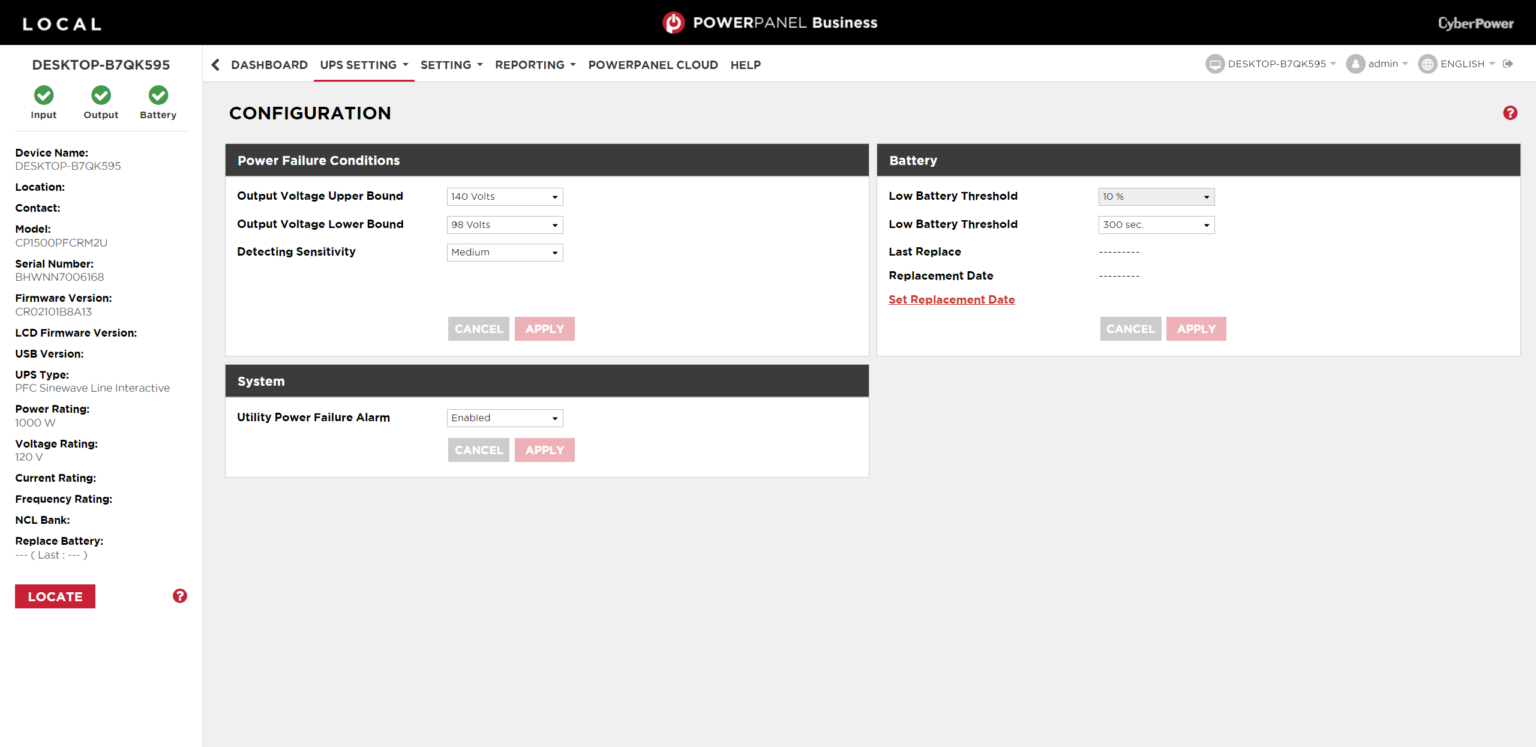The height and width of the screenshot is (747, 1536).
Task: Click the Input status green check icon
Action: point(44,95)
